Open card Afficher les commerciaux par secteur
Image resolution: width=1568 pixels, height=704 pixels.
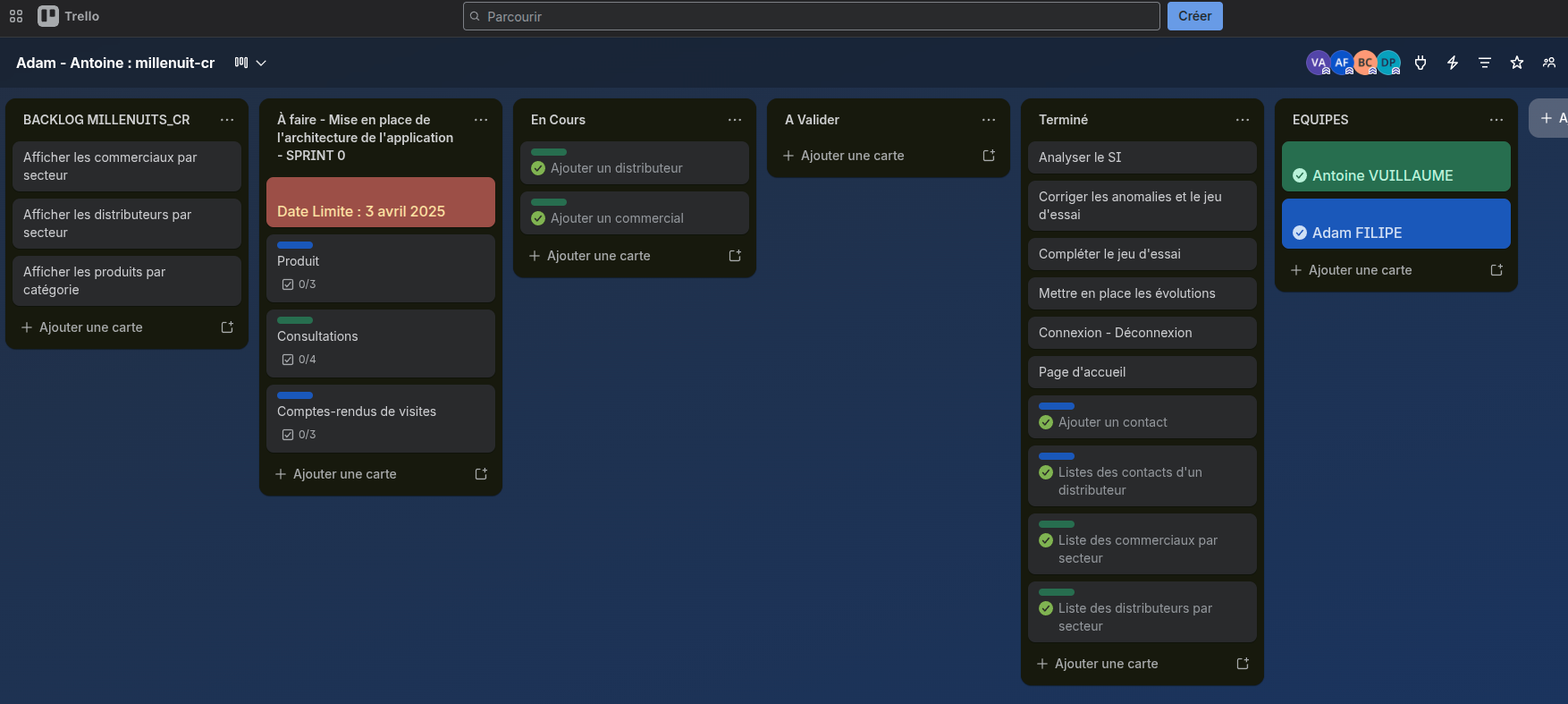click(x=127, y=166)
